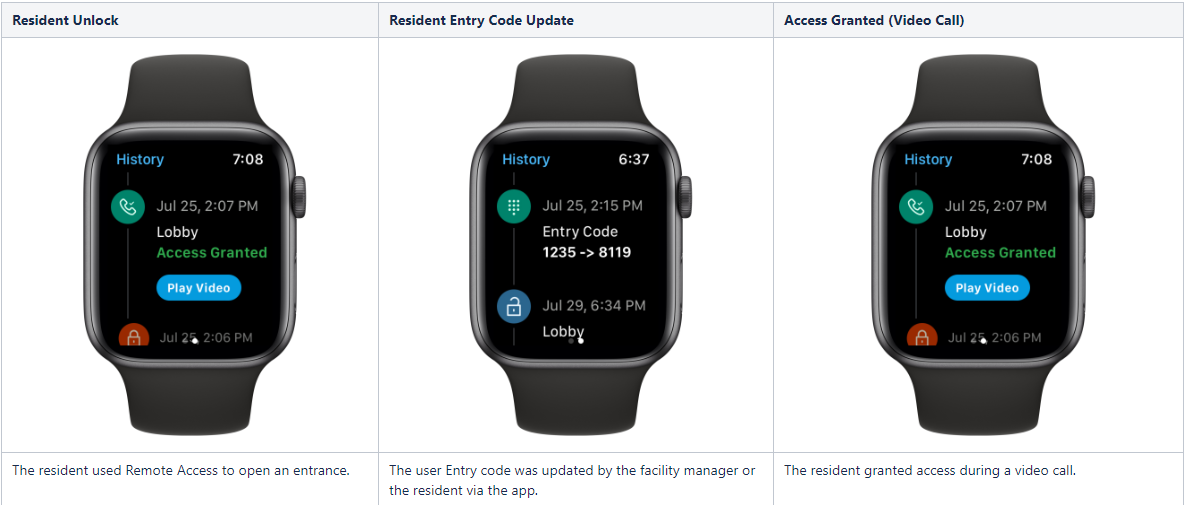1184x505 pixels.
Task: Click the green keypad icon beside Entry Code
Action: pyautogui.click(x=514, y=208)
